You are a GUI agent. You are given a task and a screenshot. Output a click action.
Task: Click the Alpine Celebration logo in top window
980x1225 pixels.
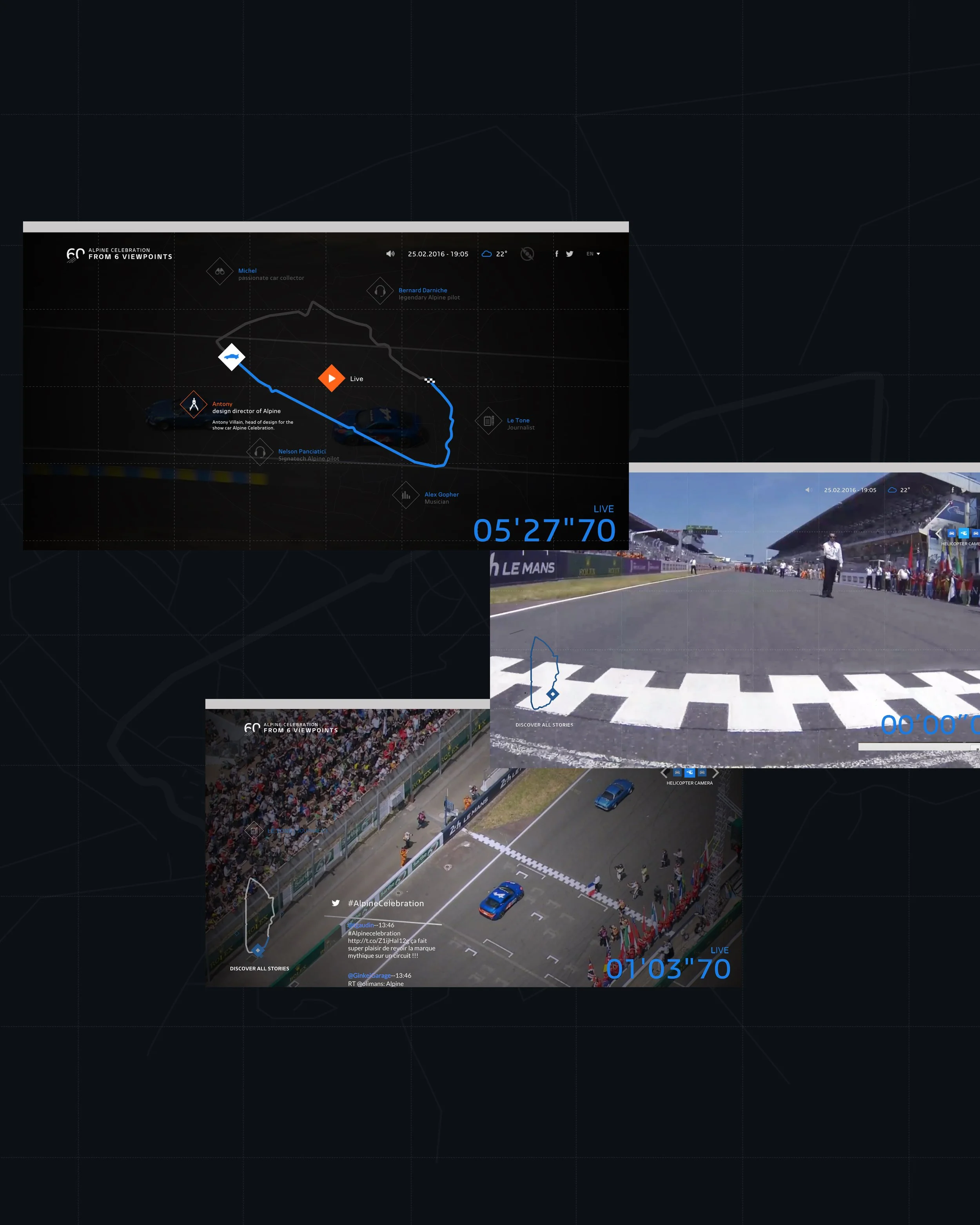point(119,254)
